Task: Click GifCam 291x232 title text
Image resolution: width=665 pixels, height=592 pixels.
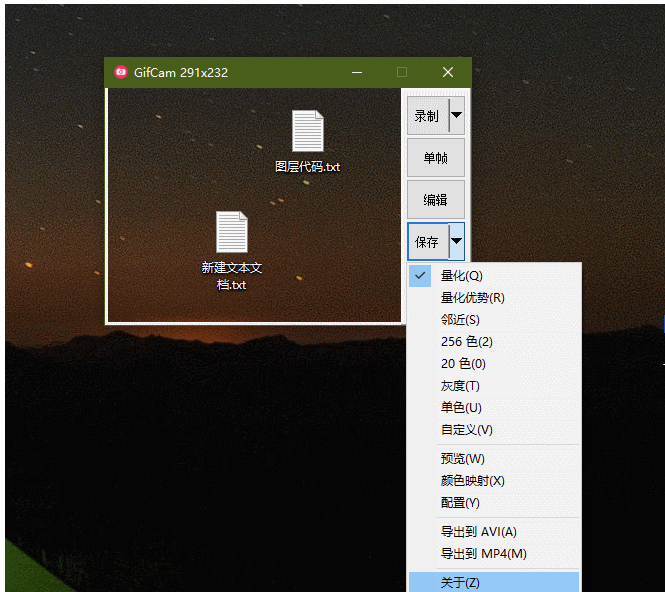Action: (x=181, y=73)
